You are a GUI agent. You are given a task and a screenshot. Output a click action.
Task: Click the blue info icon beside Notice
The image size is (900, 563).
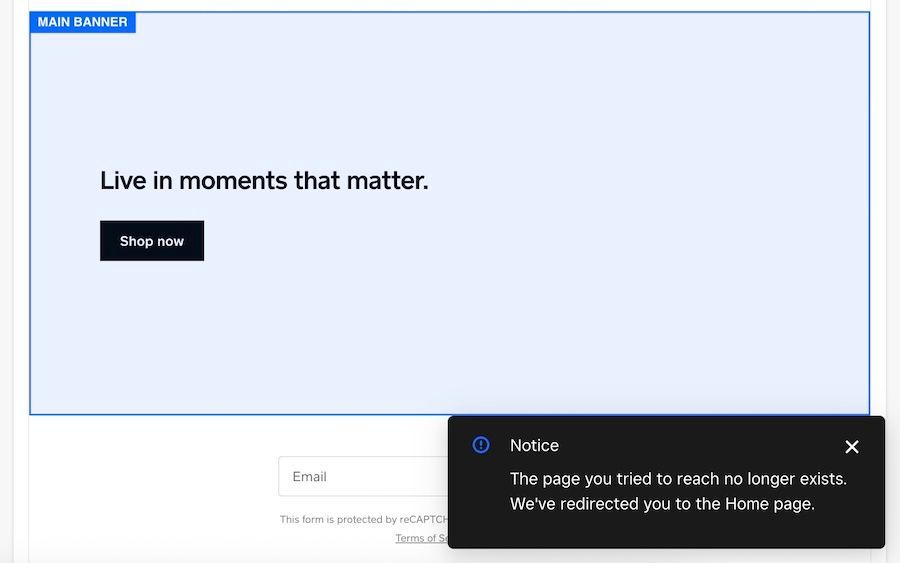(480, 445)
